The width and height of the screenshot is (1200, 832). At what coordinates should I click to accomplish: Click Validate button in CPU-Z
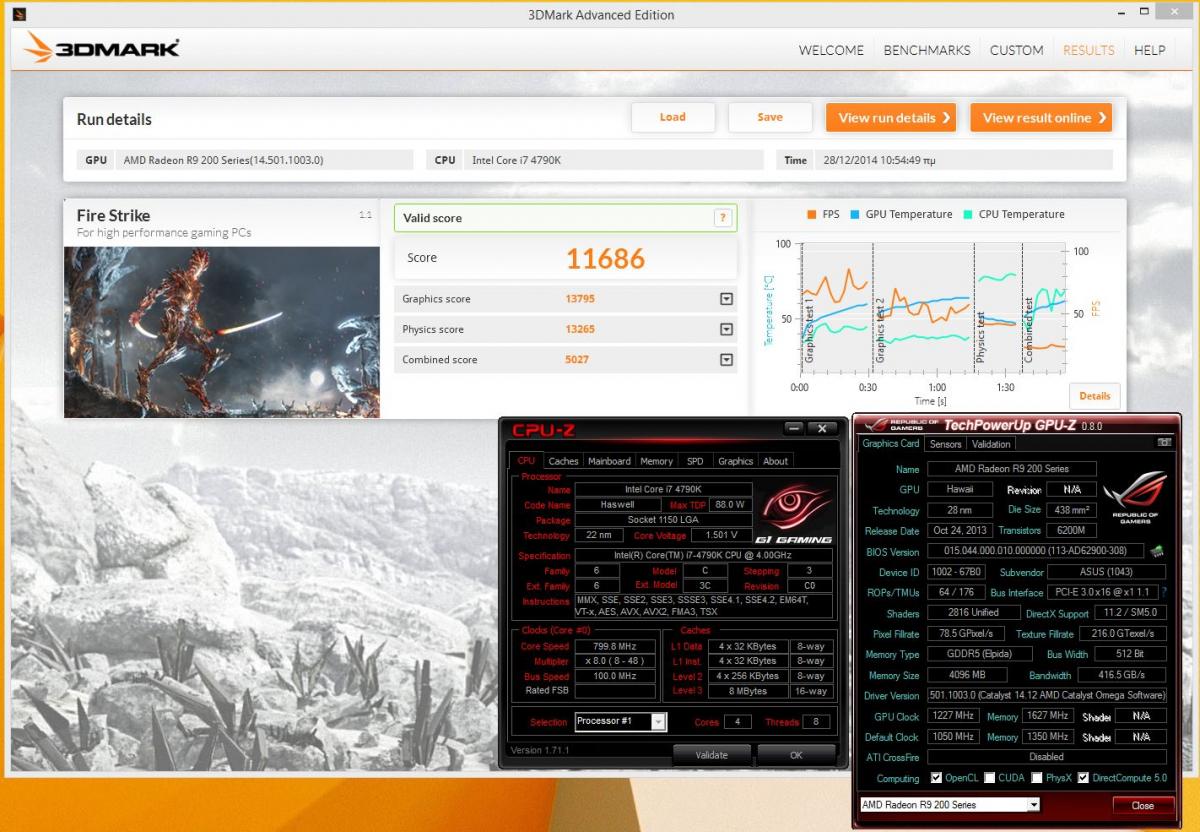[712, 755]
